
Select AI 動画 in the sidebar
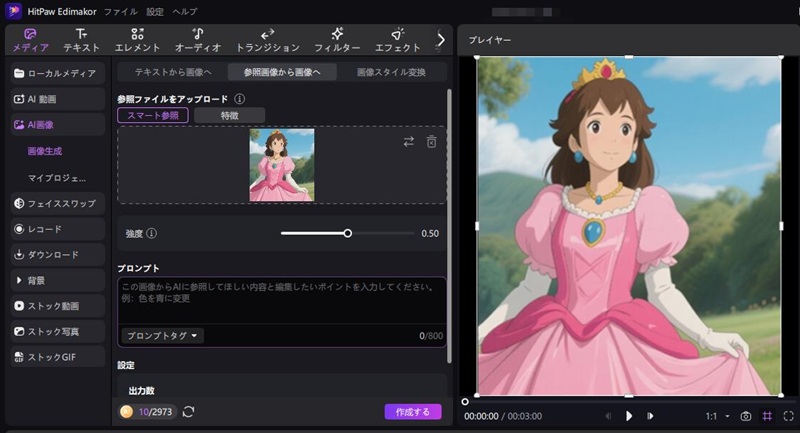tap(58, 99)
